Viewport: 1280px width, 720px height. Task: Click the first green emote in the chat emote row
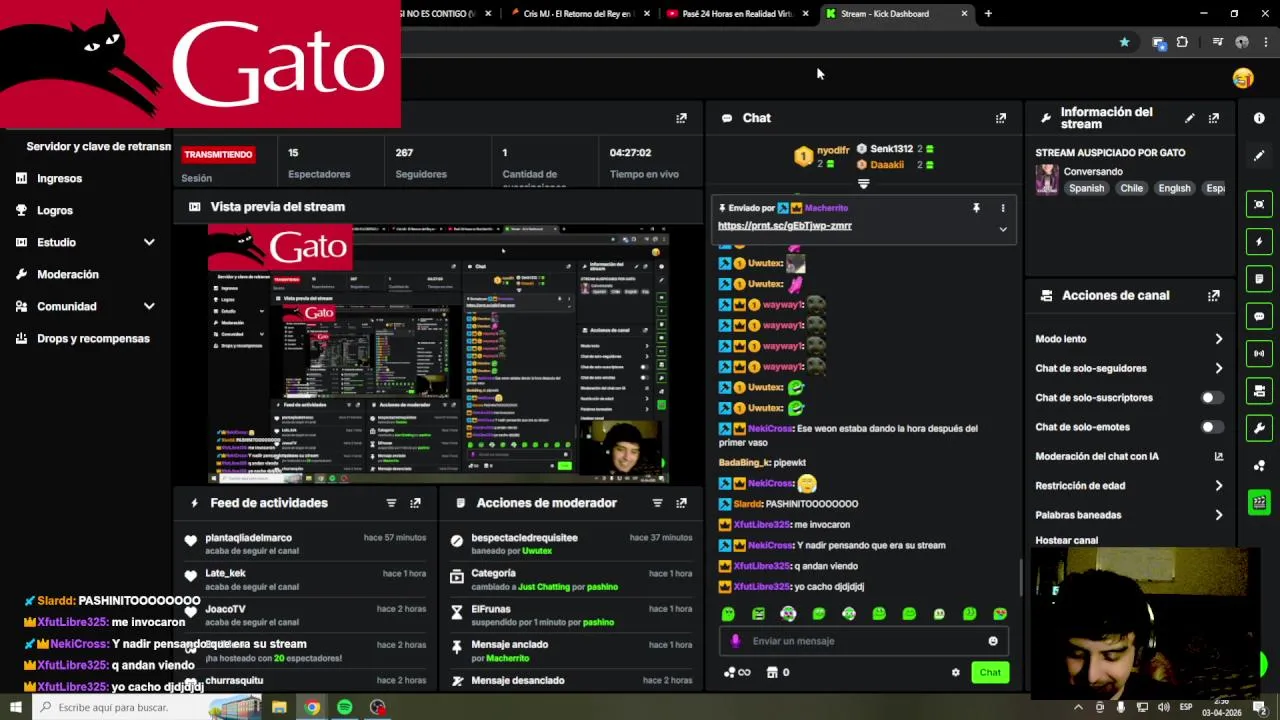point(728,614)
